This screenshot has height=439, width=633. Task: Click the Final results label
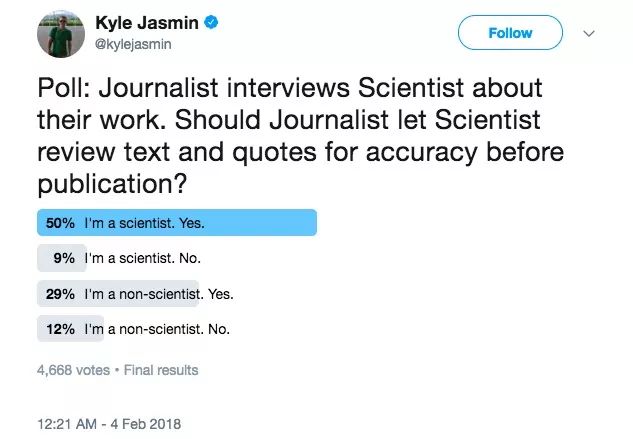pyautogui.click(x=161, y=370)
